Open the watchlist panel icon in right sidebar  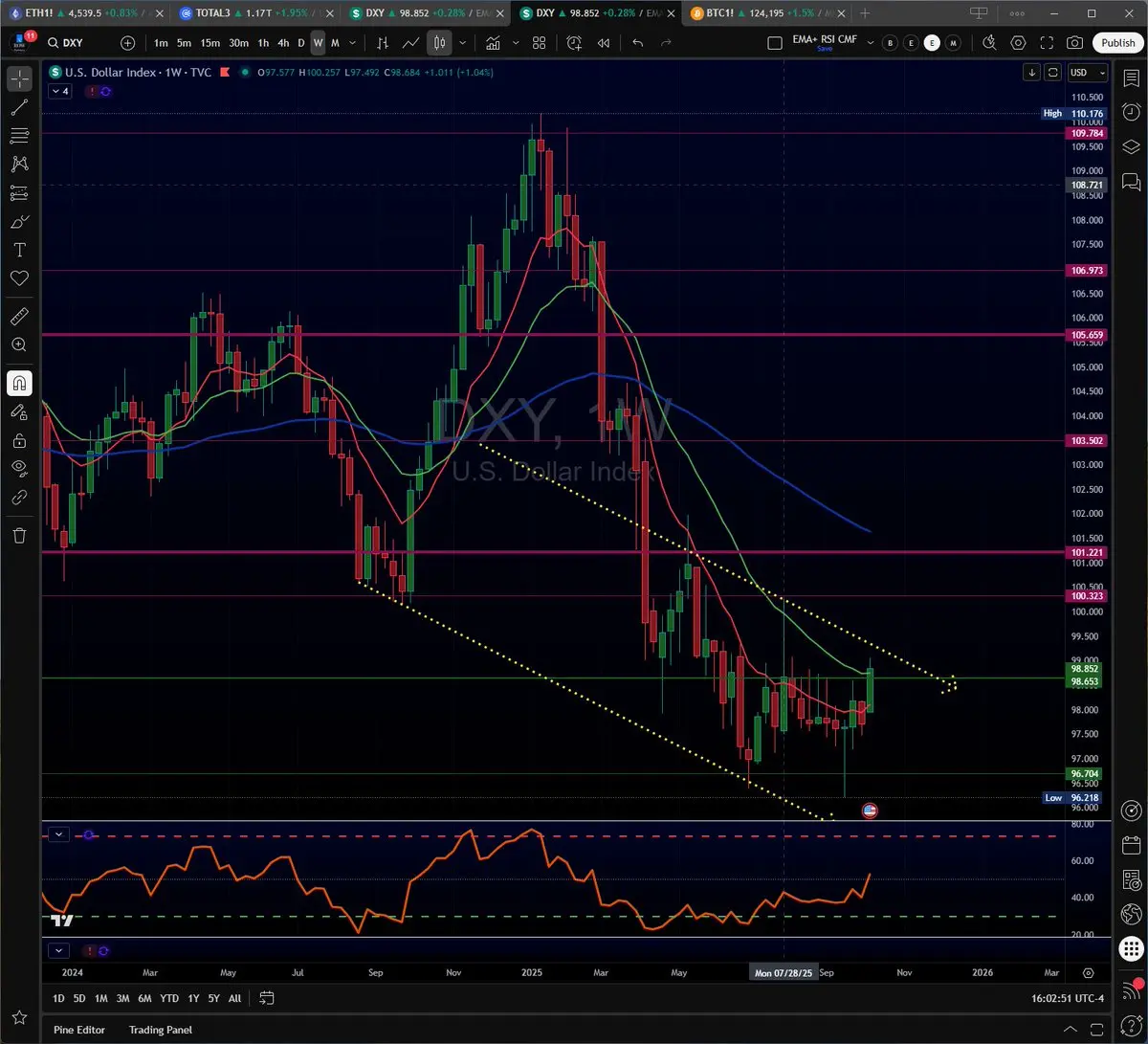pos(1131,78)
